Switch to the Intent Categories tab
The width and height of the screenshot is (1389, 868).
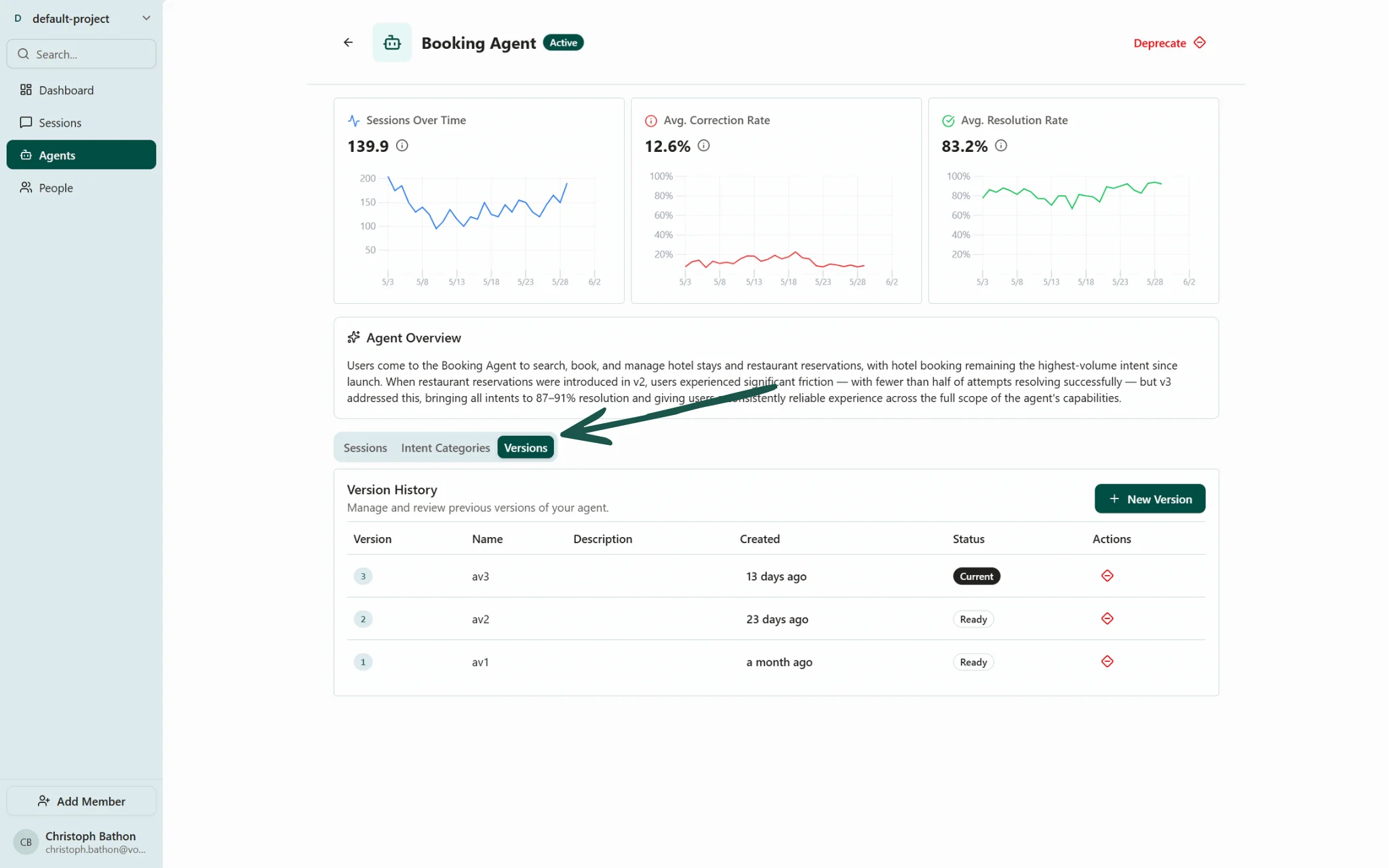445,448
